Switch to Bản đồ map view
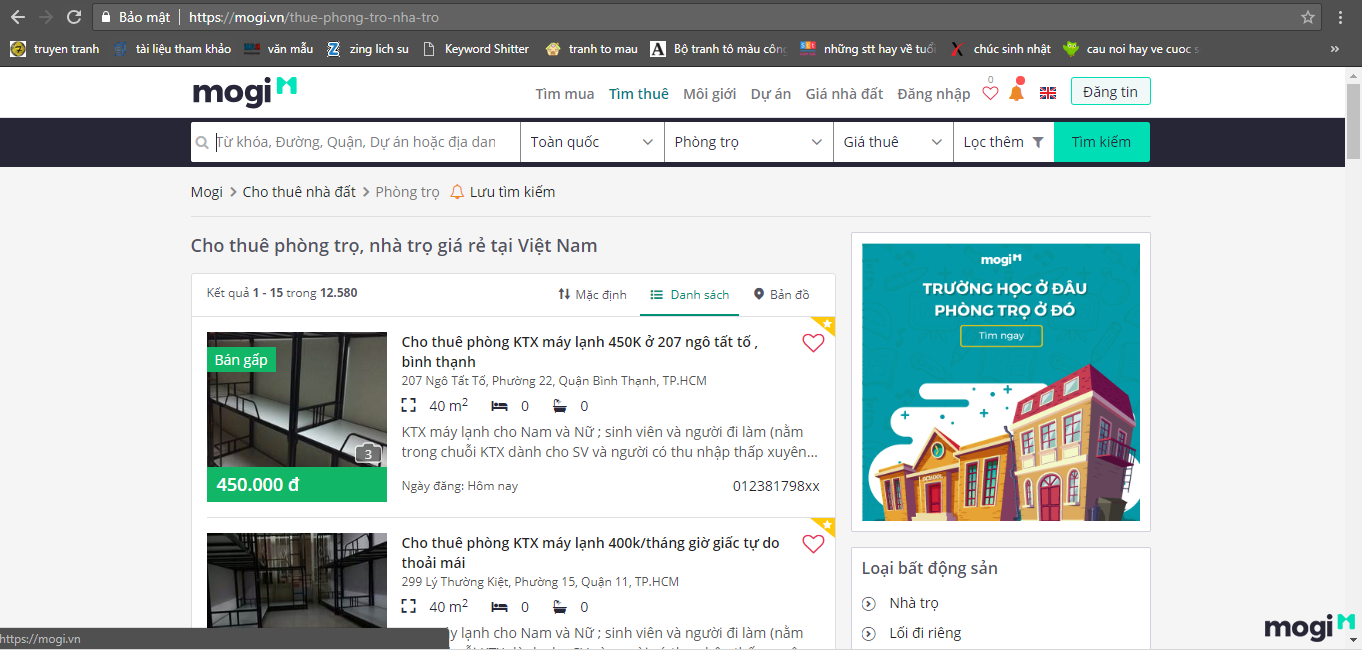The height and width of the screenshot is (650, 1362). point(781,294)
